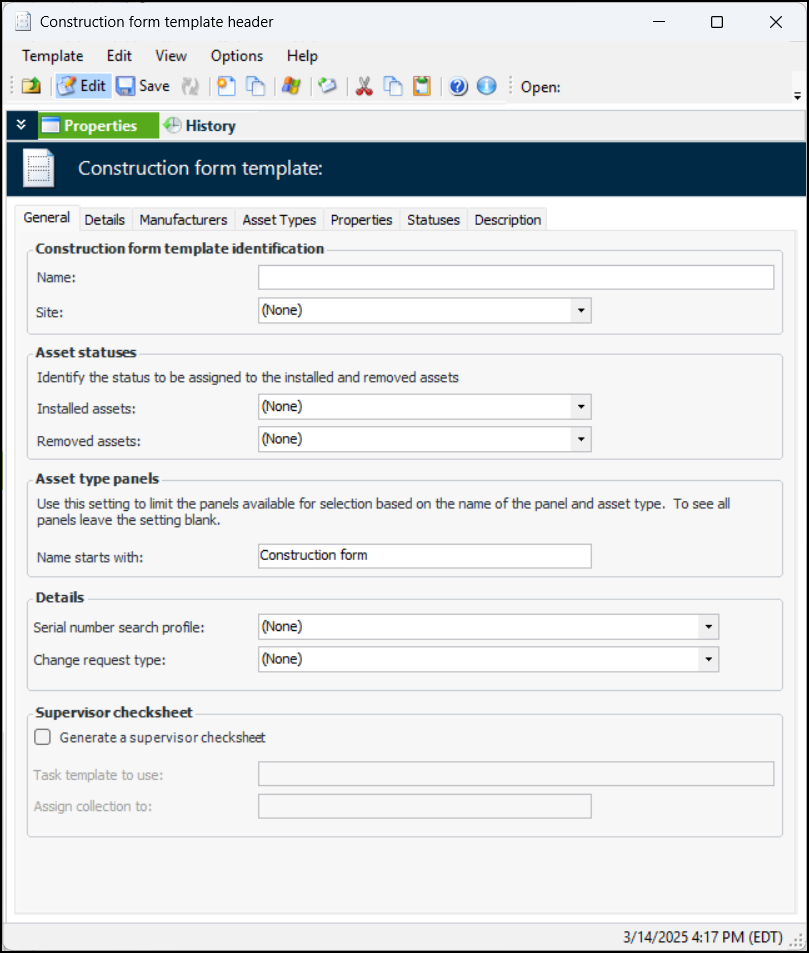Collapse the panel with double-chevron button
The width and height of the screenshot is (809, 953).
click(x=21, y=125)
